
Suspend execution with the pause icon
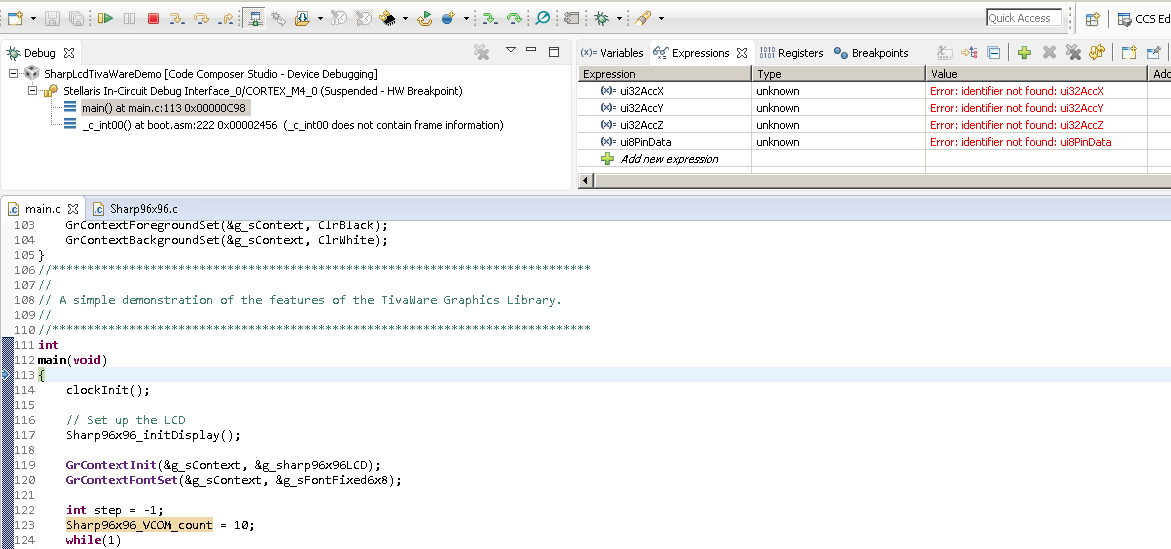coord(129,18)
